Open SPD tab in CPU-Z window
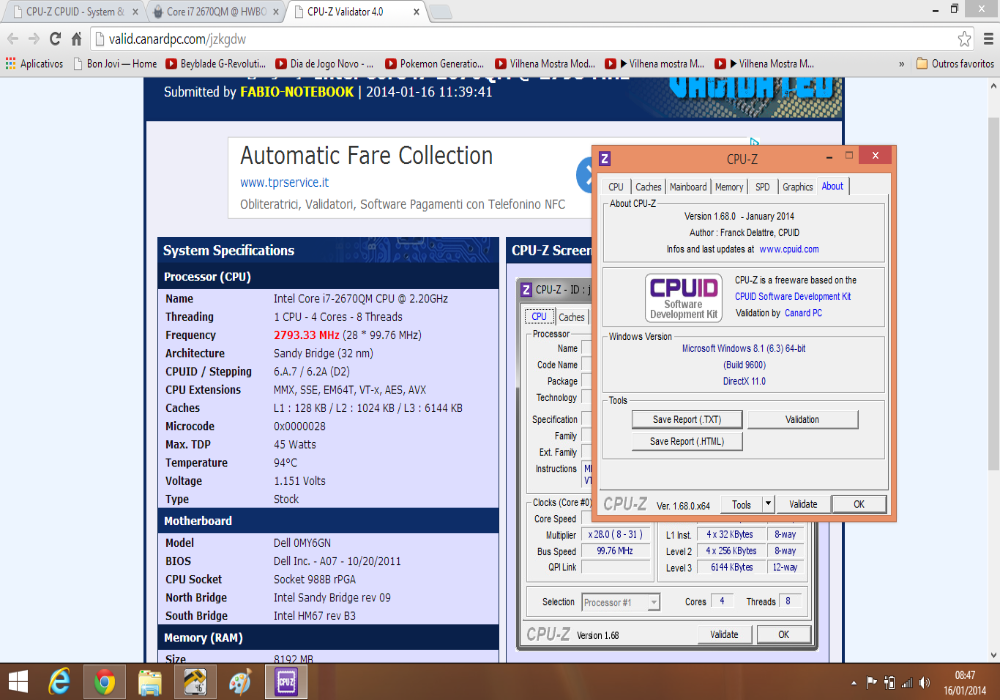 [x=762, y=187]
